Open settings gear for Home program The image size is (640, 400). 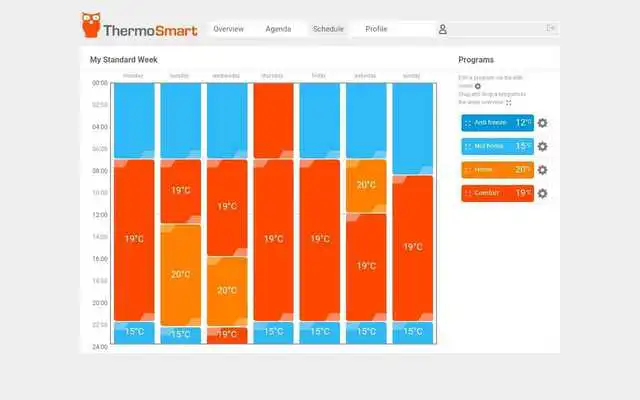[x=542, y=170]
